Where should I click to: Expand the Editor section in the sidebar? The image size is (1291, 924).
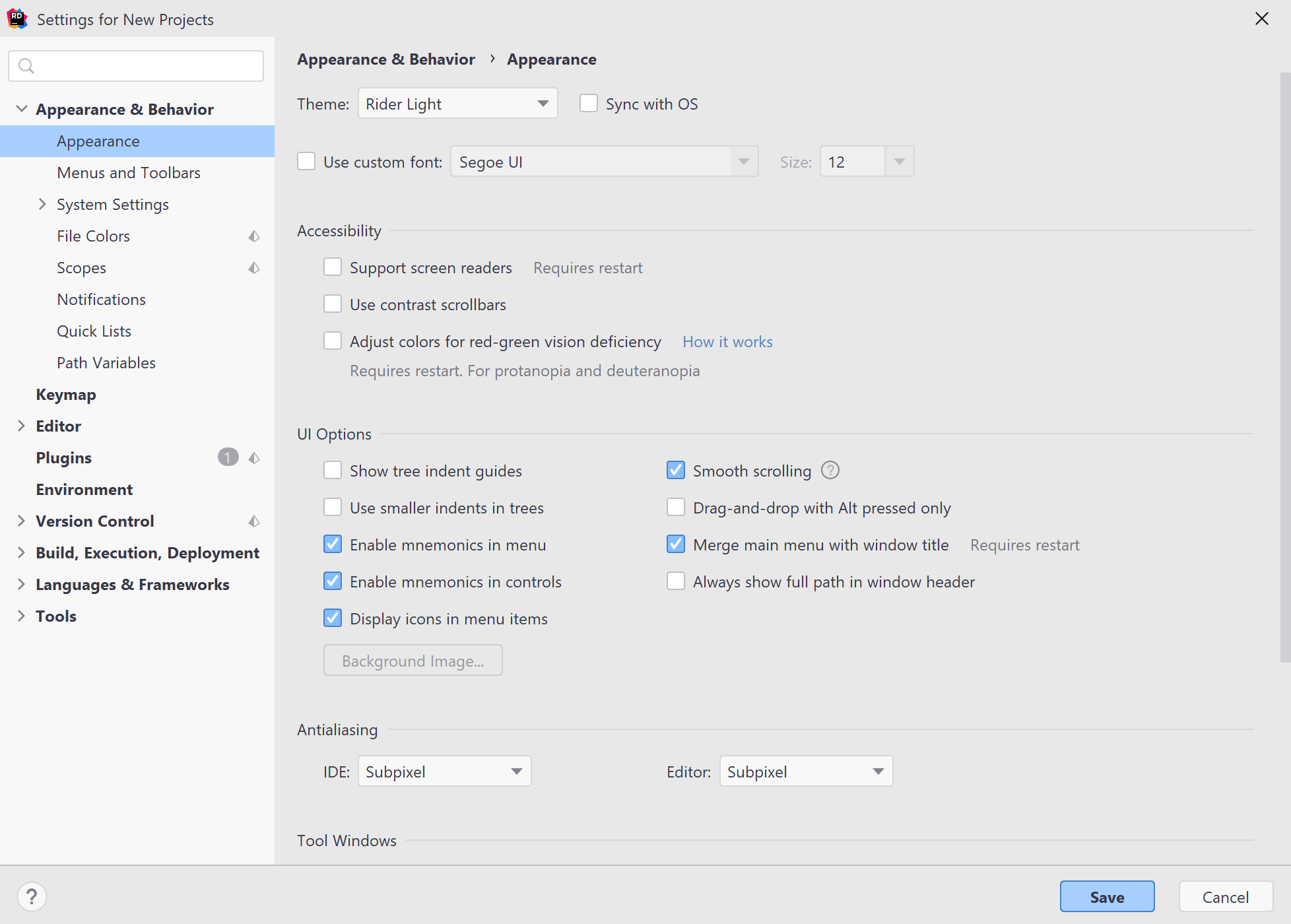pyautogui.click(x=22, y=426)
